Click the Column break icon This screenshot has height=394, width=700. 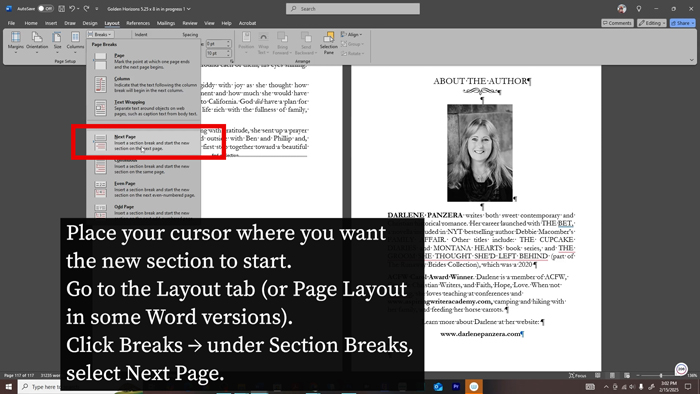(x=100, y=84)
